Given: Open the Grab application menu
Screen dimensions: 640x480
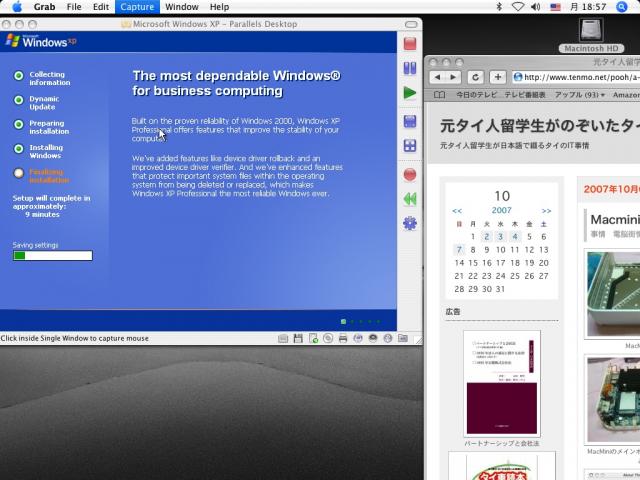Looking at the screenshot, I should tap(44, 7).
